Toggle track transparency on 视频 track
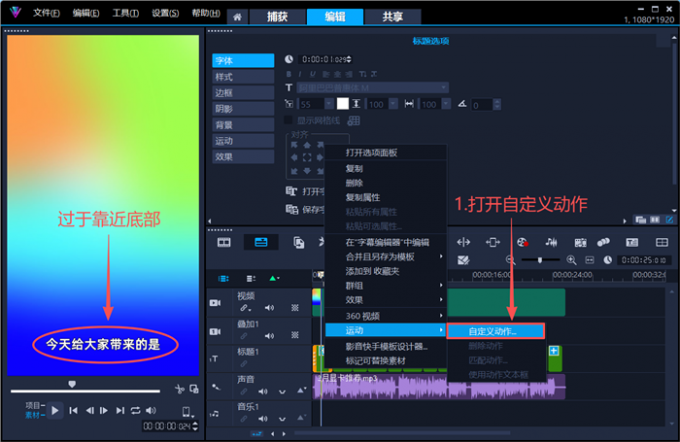Viewport: 680px width, 442px height. click(295, 308)
